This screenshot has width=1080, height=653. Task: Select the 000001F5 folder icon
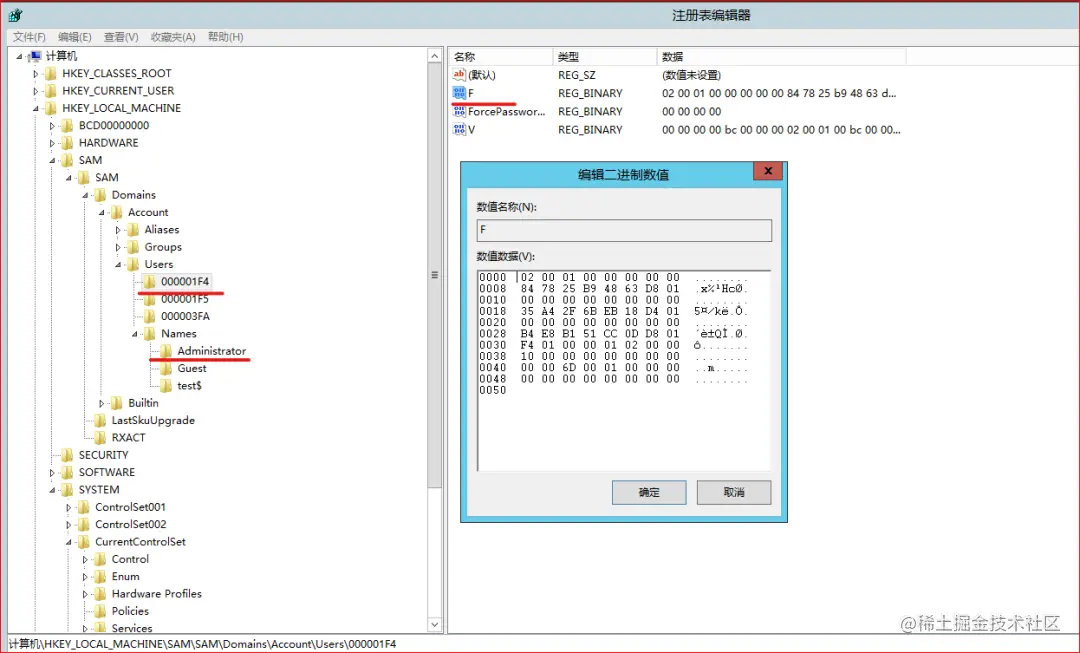coord(149,299)
